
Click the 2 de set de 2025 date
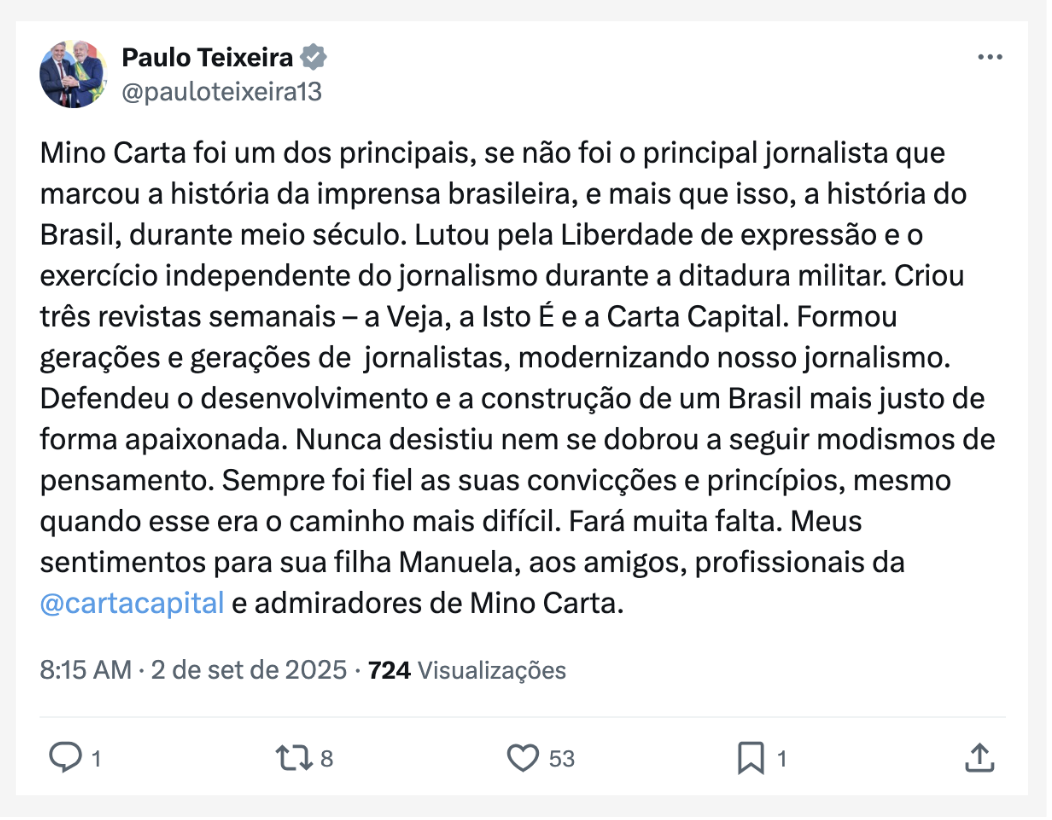coord(248,670)
